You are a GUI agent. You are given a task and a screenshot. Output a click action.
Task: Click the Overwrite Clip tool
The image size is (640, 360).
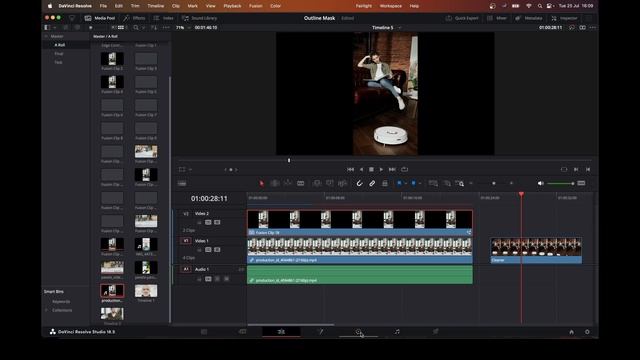coord(330,184)
